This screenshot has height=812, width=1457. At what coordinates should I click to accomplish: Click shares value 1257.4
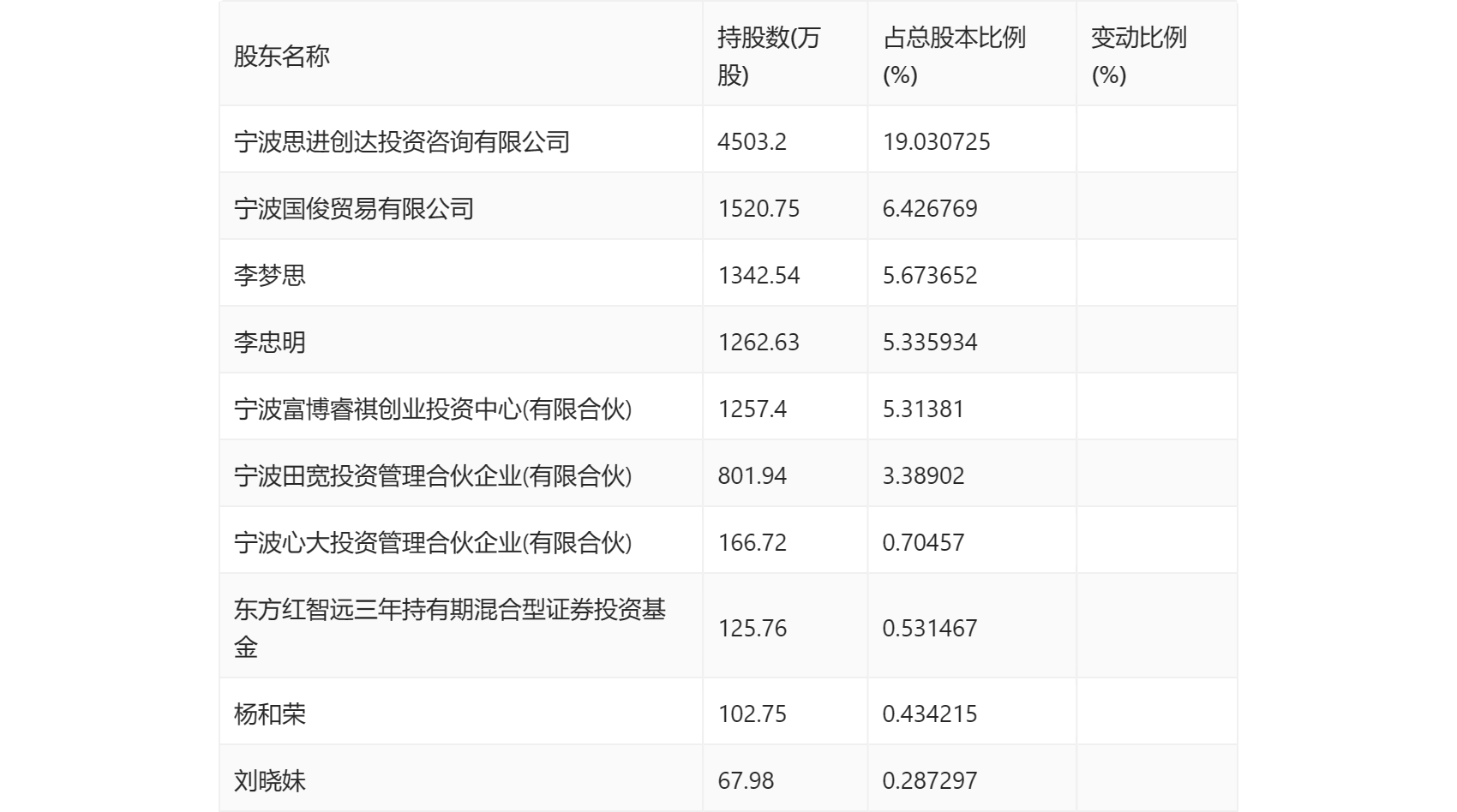click(752, 409)
